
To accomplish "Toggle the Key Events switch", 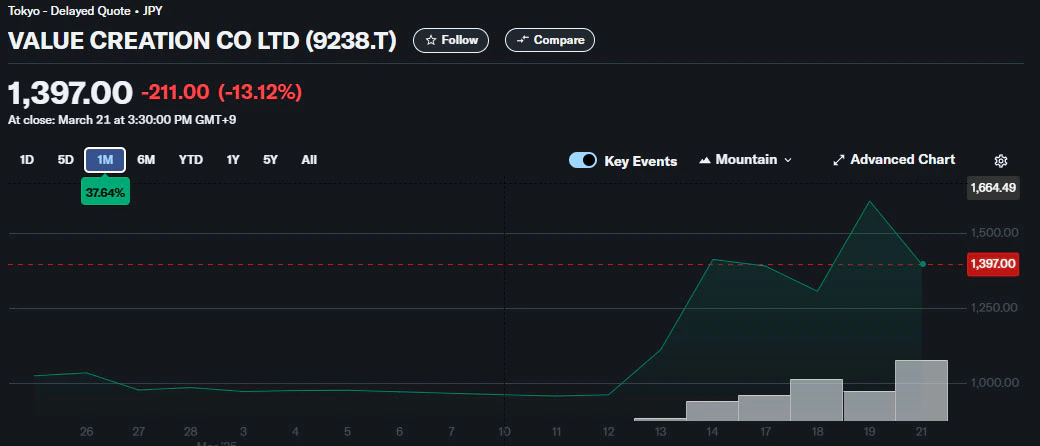I will (x=583, y=161).
